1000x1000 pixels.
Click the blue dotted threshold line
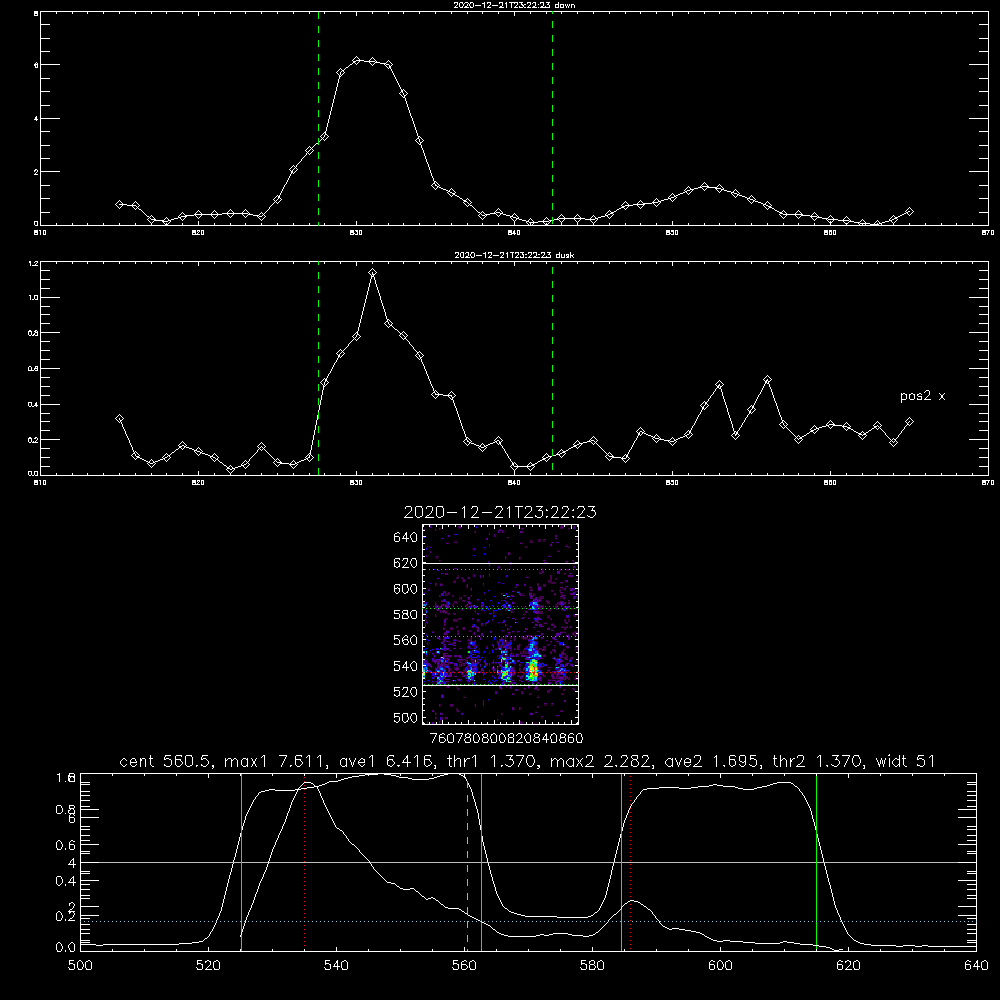(528, 922)
